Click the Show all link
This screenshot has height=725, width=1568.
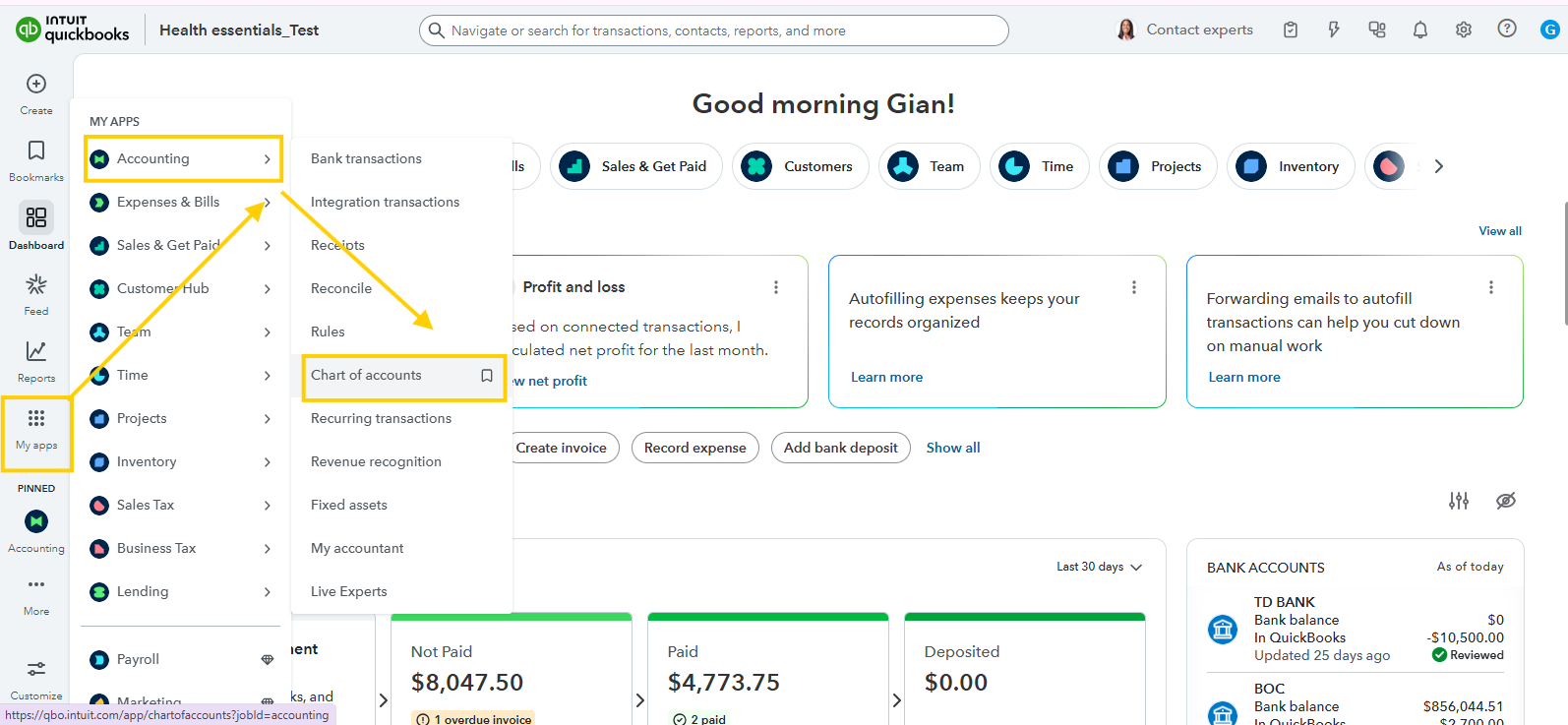point(952,448)
